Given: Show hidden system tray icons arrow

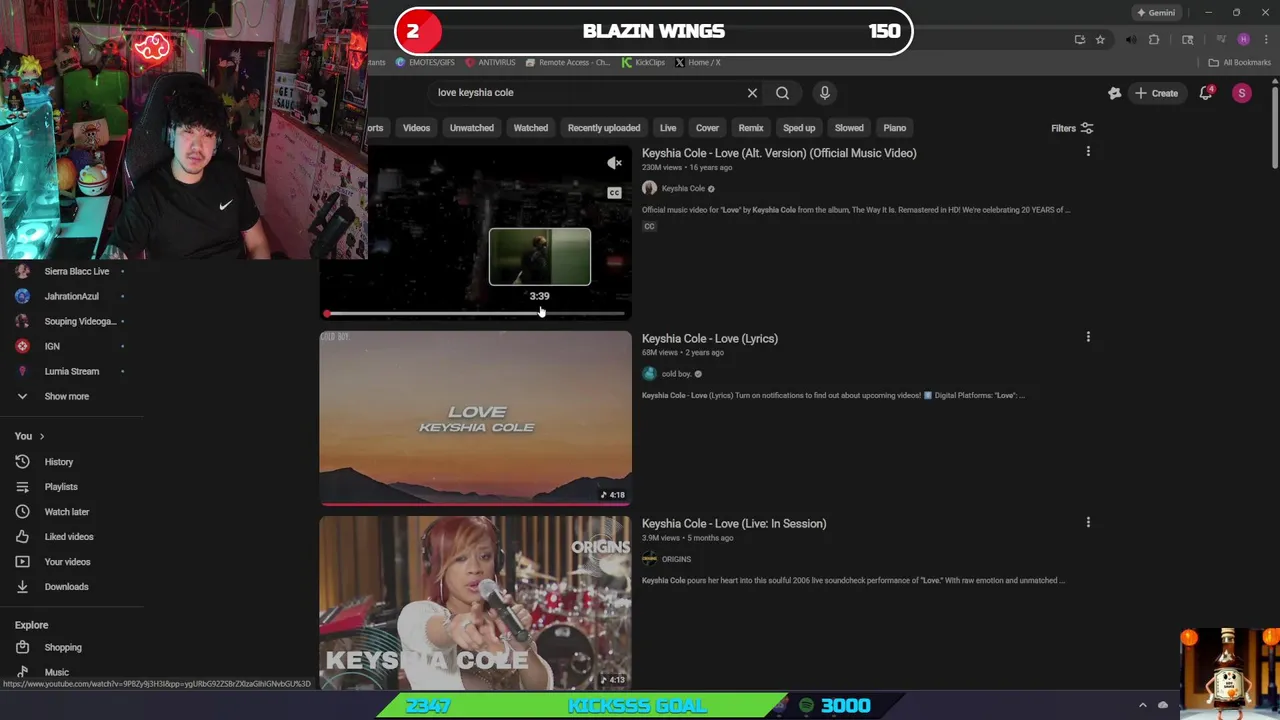Looking at the screenshot, I should (1143, 705).
